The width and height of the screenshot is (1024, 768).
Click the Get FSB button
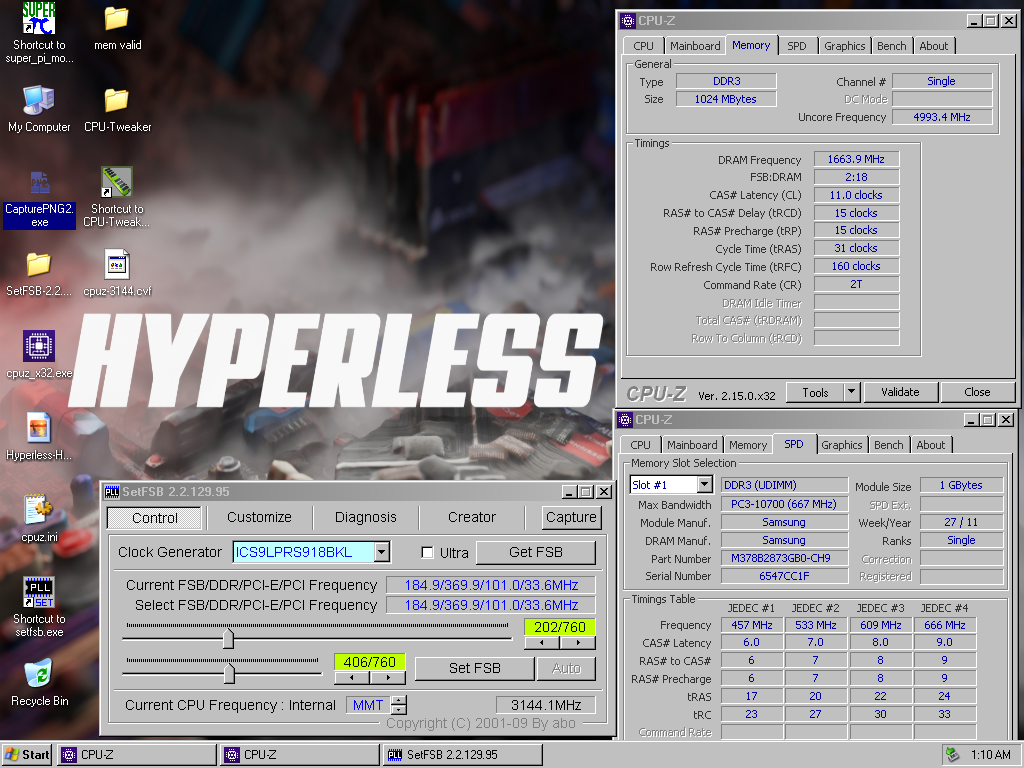click(x=536, y=552)
